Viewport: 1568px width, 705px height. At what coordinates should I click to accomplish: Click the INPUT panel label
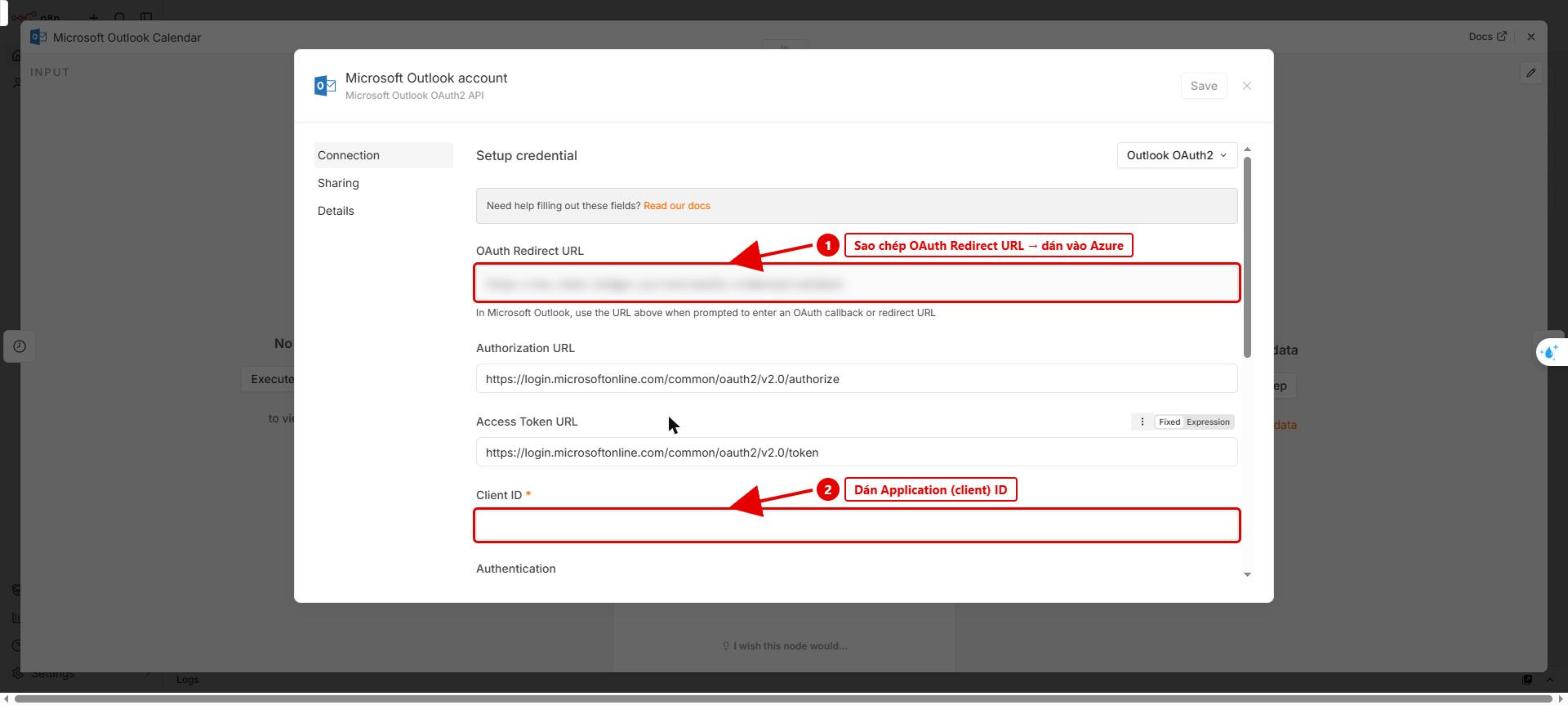point(50,72)
